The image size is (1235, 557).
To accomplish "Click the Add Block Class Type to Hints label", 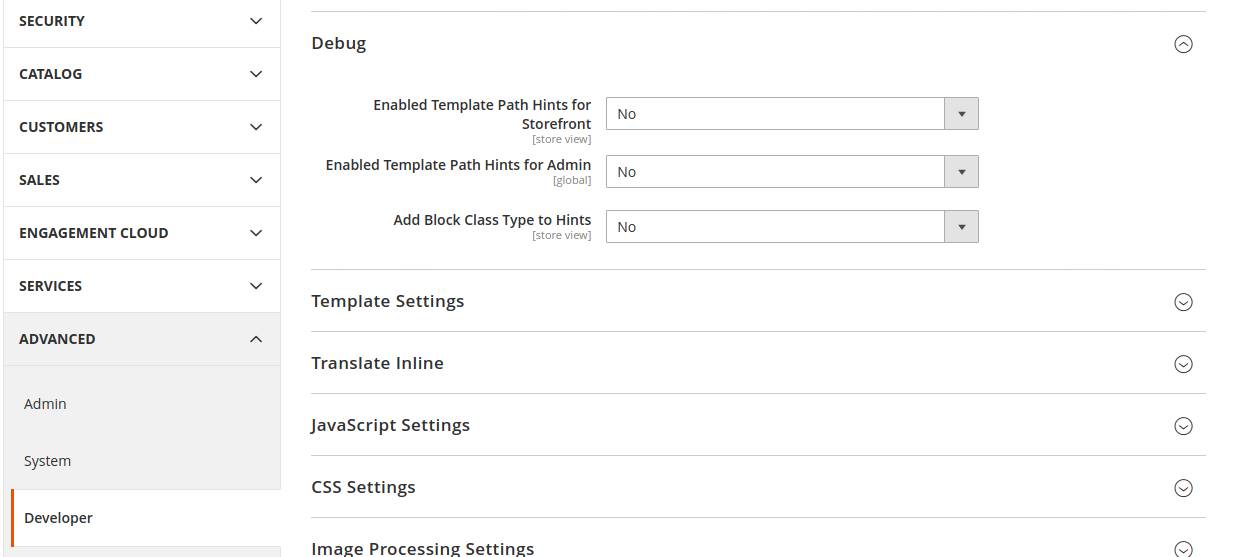I will (492, 220).
